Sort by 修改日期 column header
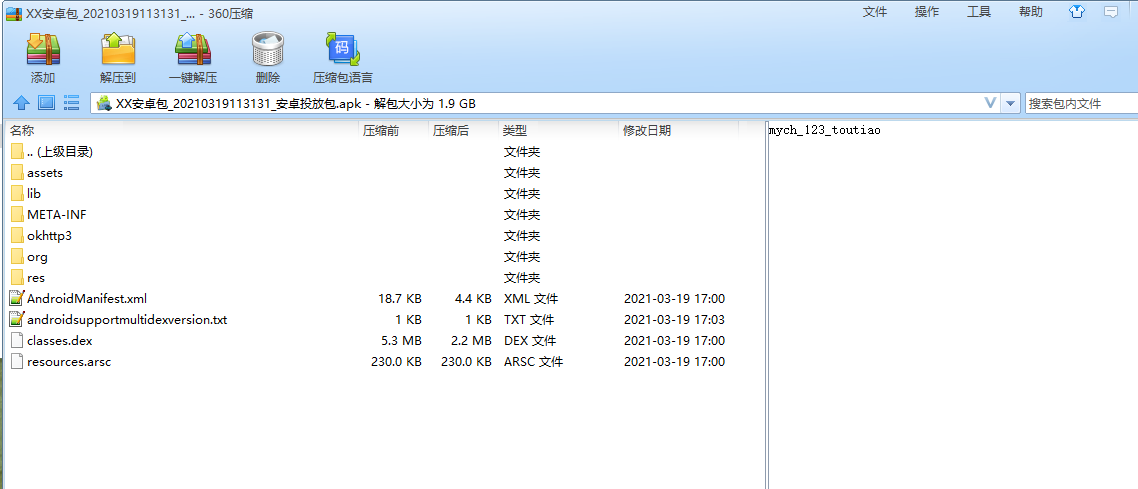Image resolution: width=1138 pixels, height=489 pixels. tap(647, 131)
